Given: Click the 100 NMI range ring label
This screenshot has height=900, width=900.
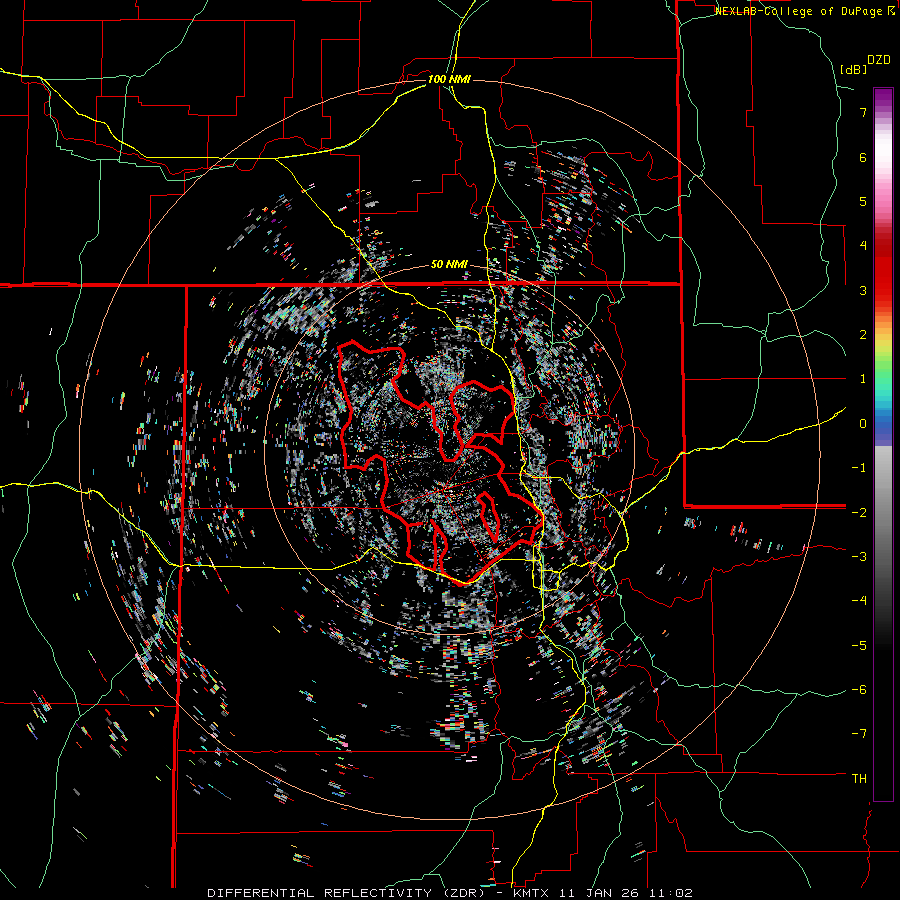Looking at the screenshot, I should pyautogui.click(x=449, y=79).
